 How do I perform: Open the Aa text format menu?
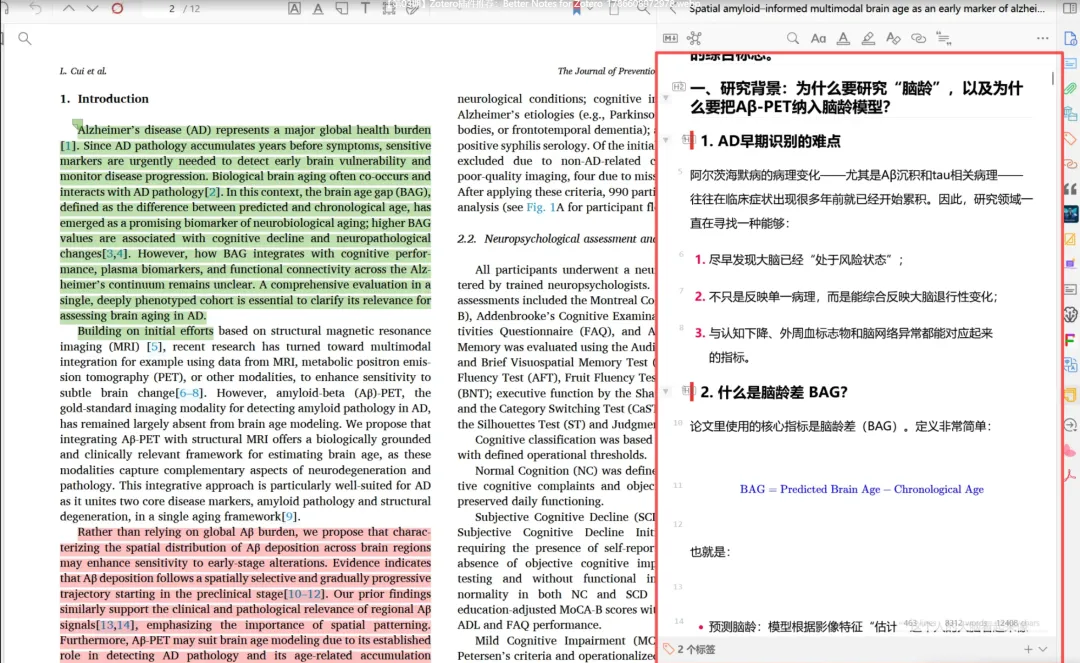coord(818,39)
